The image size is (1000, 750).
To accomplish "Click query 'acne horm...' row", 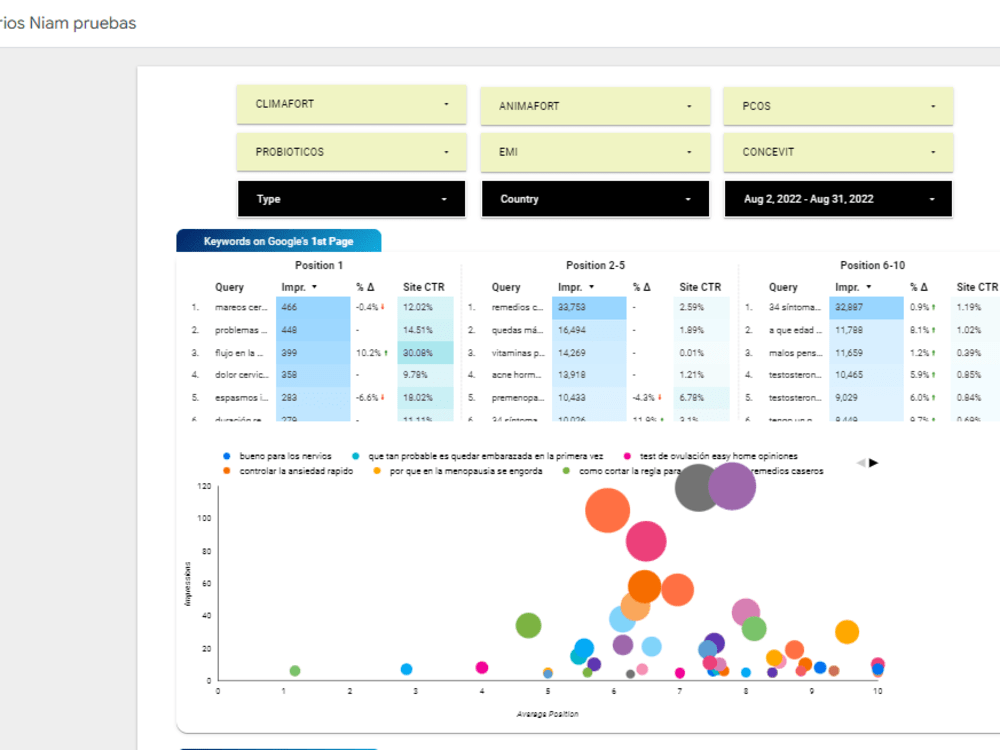I will (516, 374).
